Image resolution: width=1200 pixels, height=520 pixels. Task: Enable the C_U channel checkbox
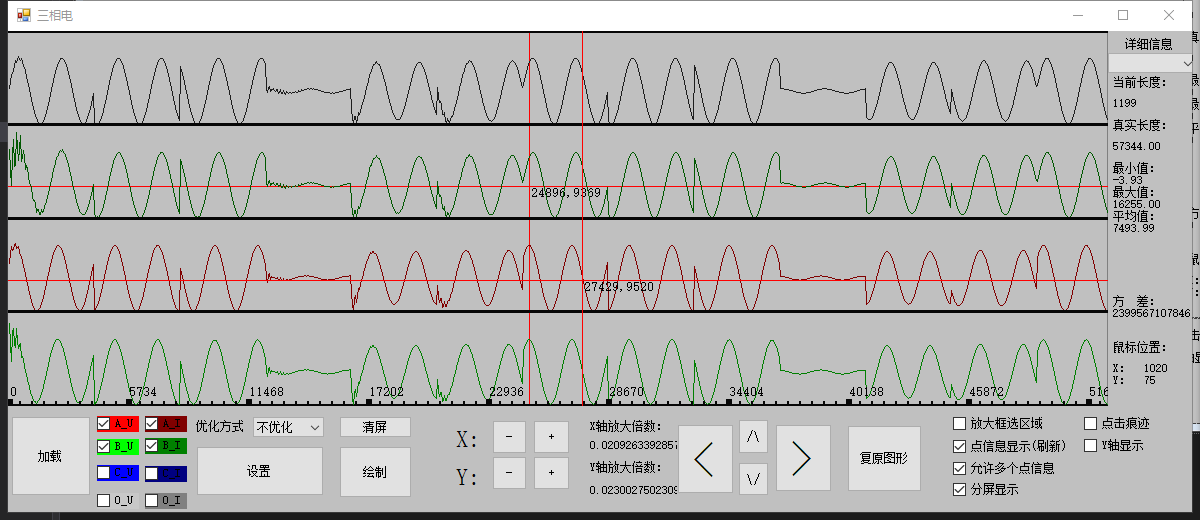(104, 473)
